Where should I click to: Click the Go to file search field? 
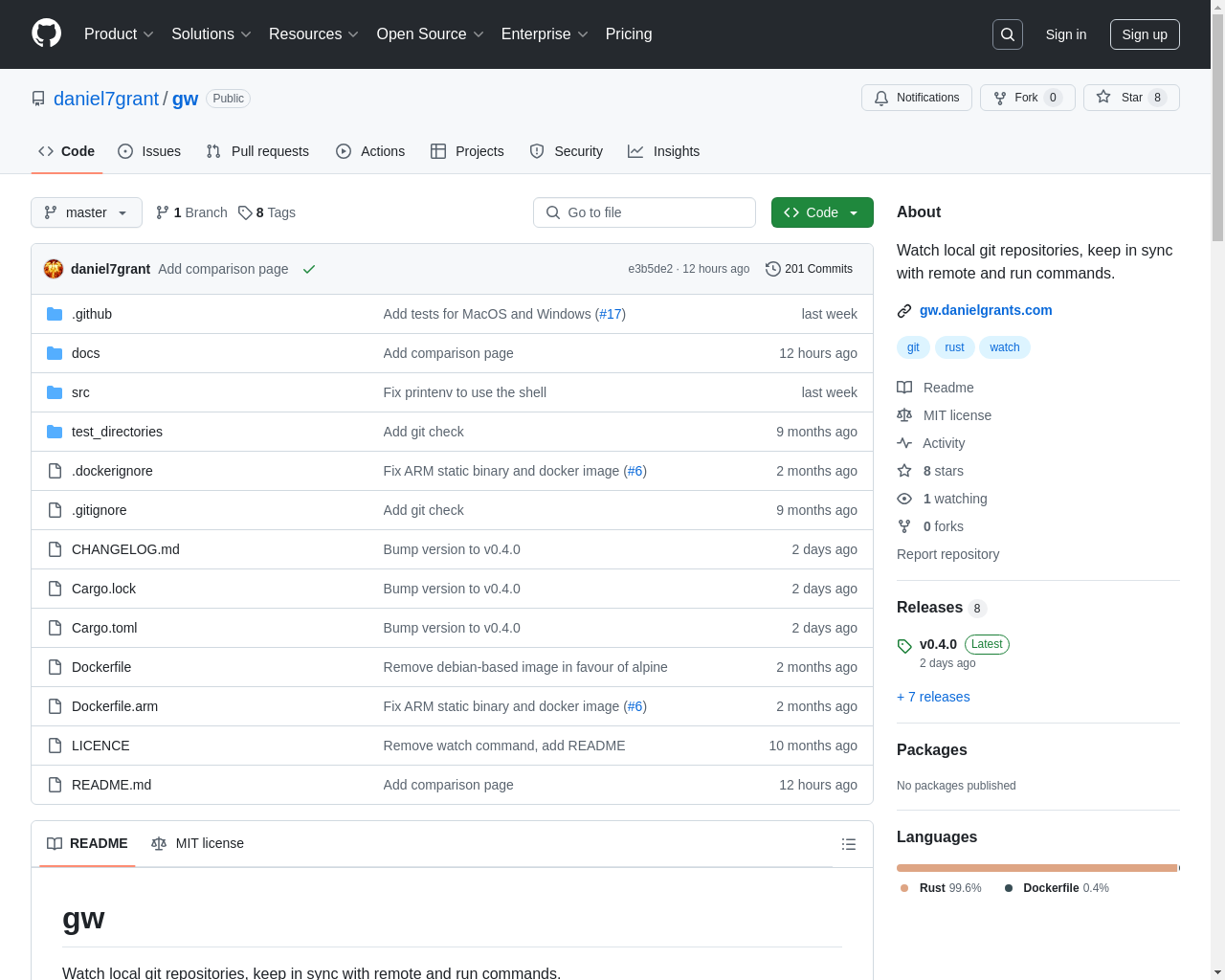click(x=644, y=212)
